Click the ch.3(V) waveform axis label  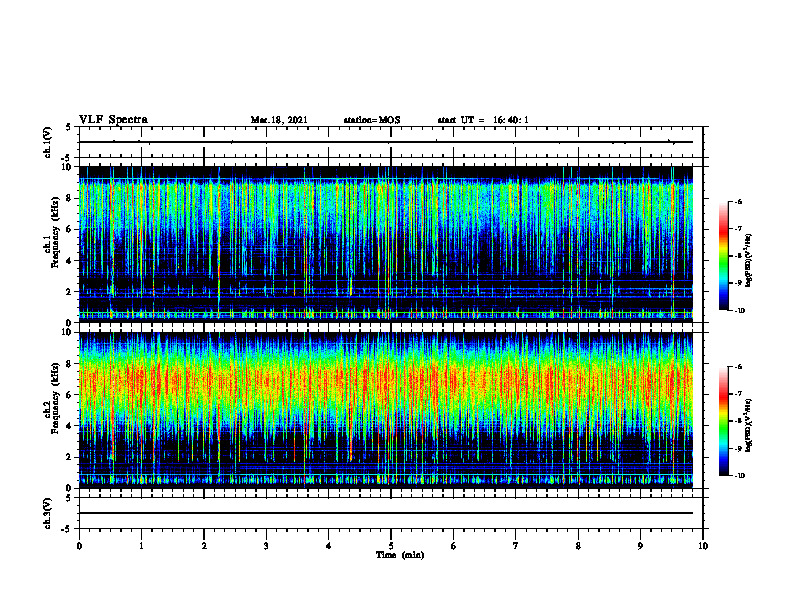pos(48,513)
